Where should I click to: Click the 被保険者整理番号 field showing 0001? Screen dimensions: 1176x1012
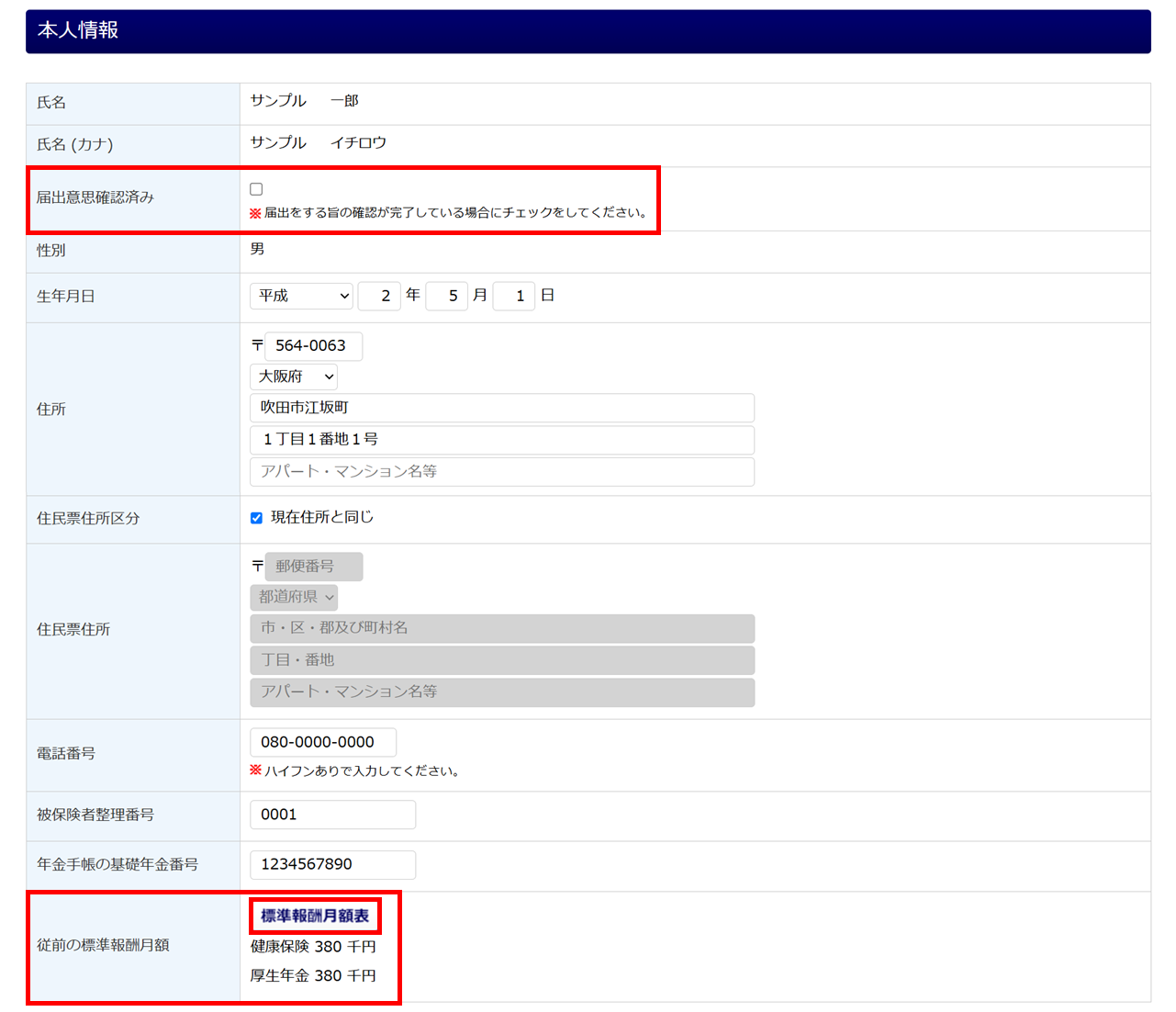click(x=332, y=815)
